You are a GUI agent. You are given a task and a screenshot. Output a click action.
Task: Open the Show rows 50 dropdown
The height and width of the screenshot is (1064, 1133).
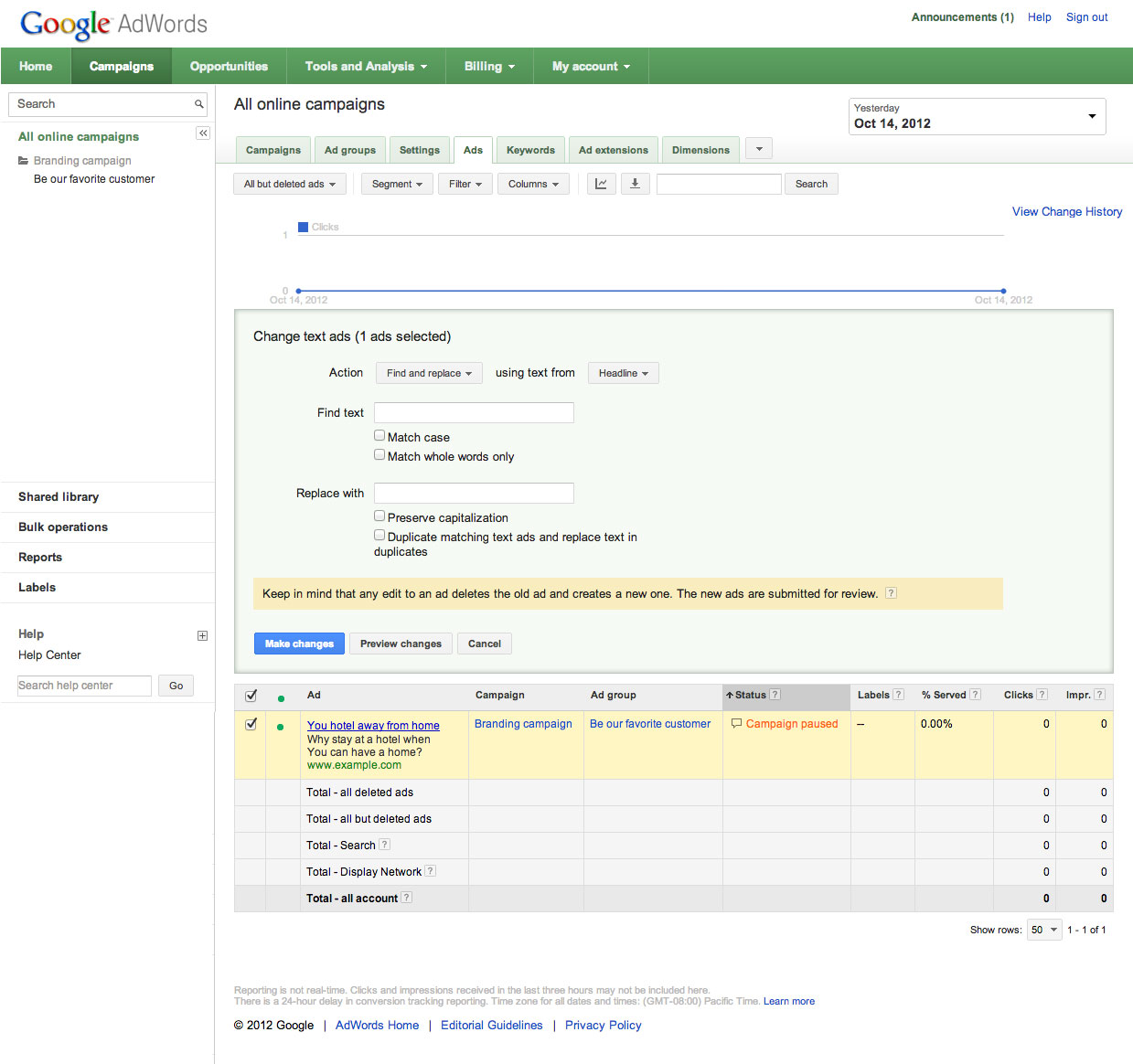(1044, 930)
